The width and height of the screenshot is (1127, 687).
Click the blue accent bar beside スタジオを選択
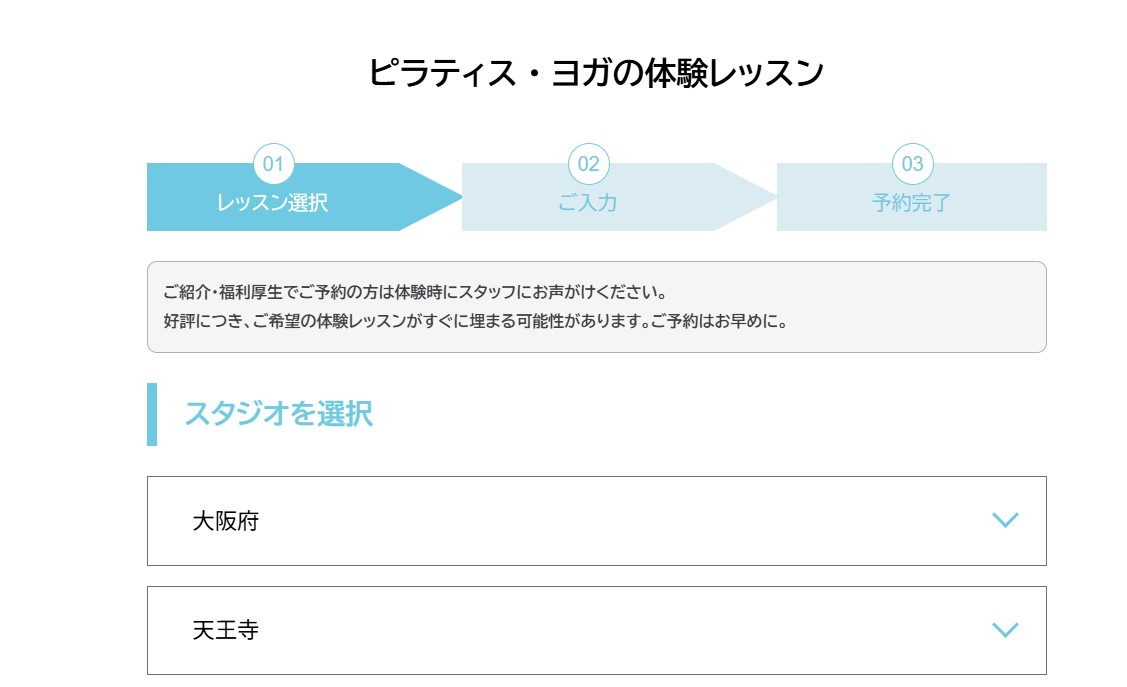pos(152,414)
